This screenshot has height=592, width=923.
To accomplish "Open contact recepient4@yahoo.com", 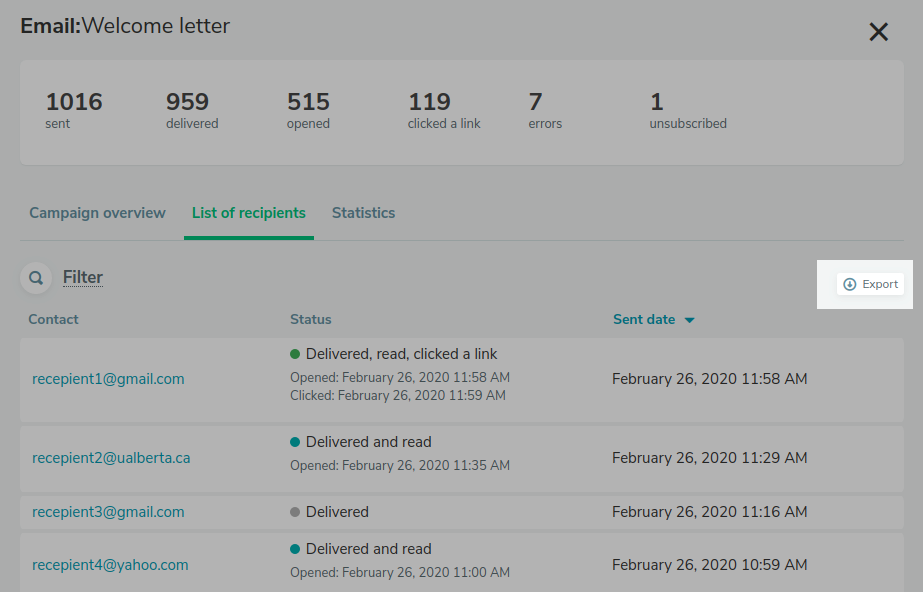I will pos(110,565).
